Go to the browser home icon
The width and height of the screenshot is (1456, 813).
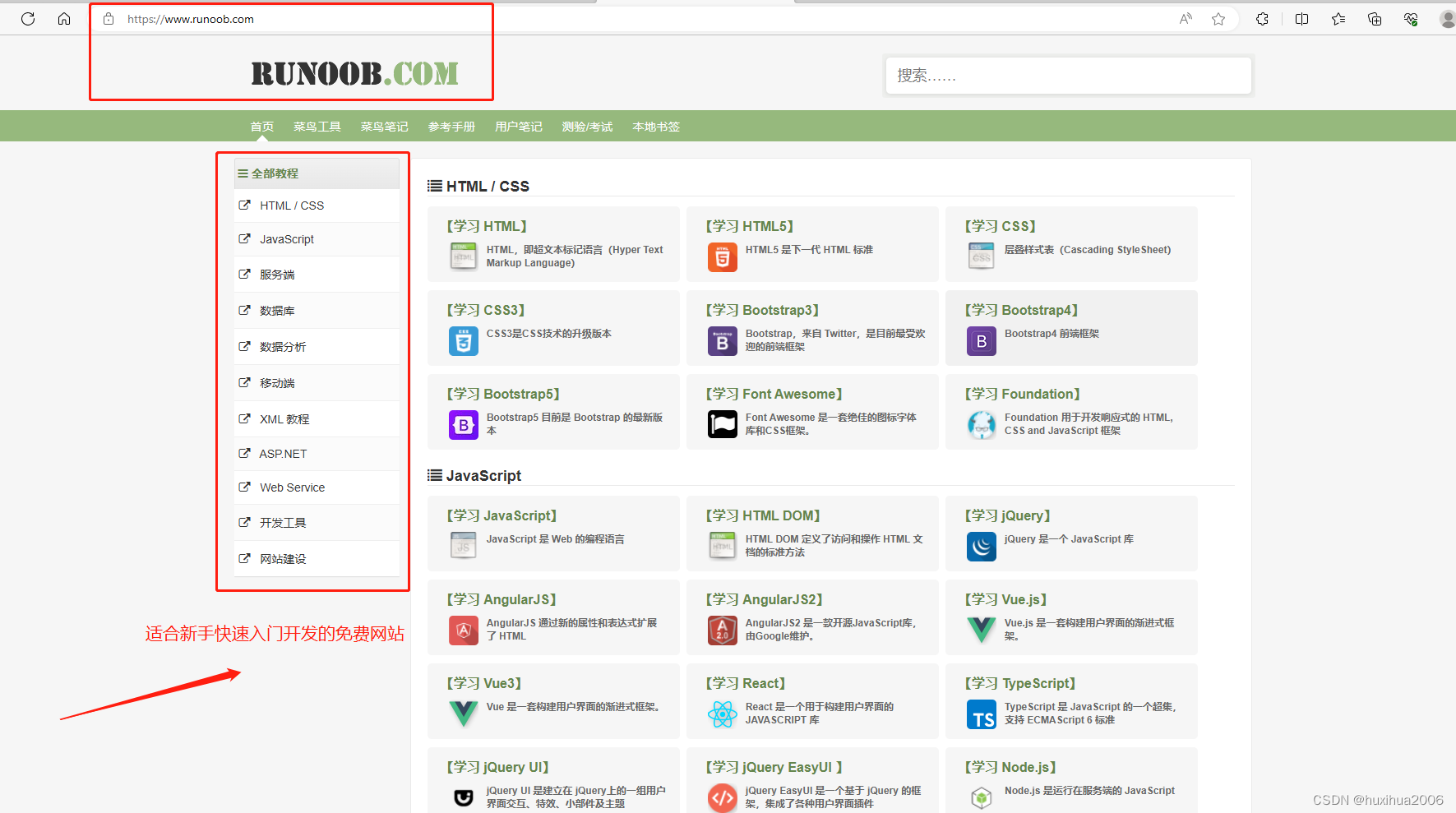click(64, 19)
